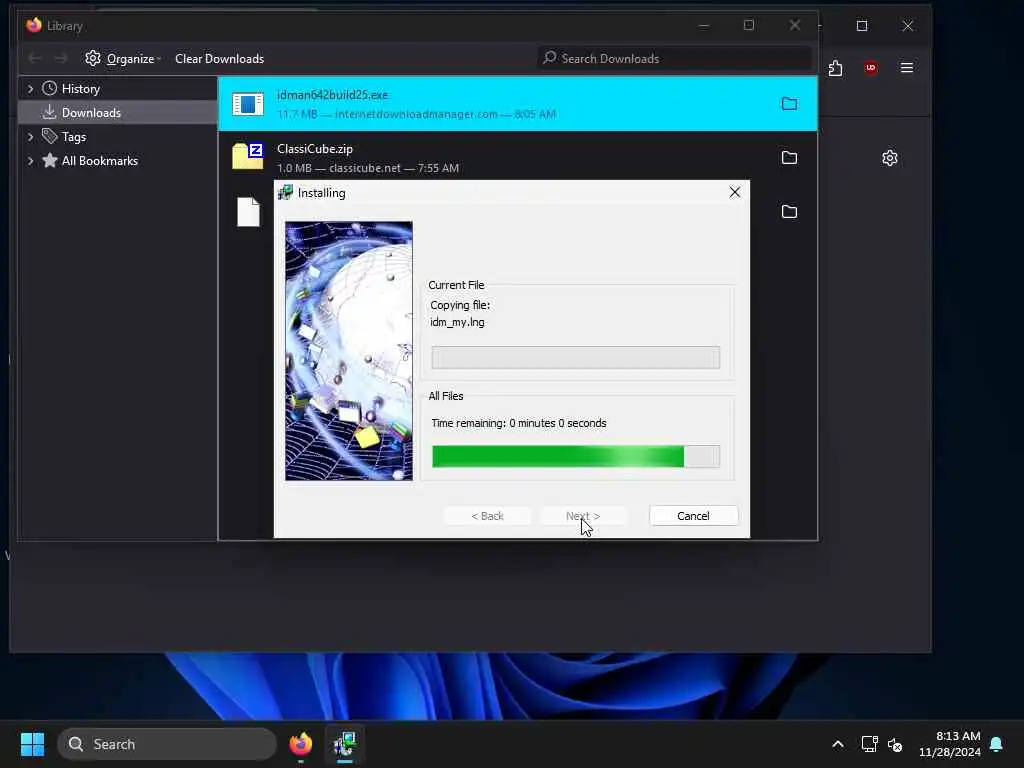The image size is (1024, 768).
Task: Click the installer icon in Installing title bar
Action: [285, 193]
